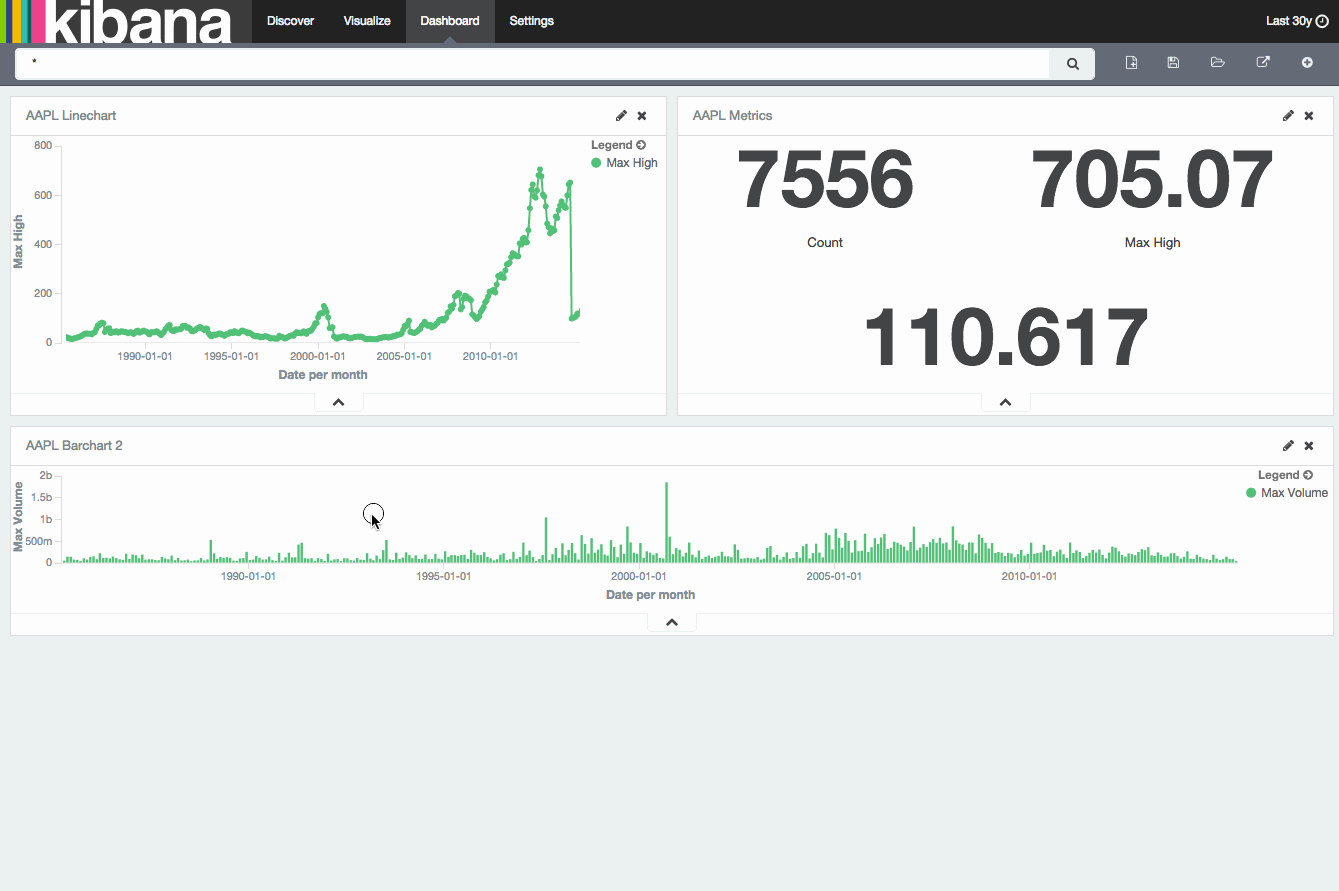The width and height of the screenshot is (1339, 891).
Task: Expand the spy panel under AAPL Metrics
Action: [x=1006, y=402]
